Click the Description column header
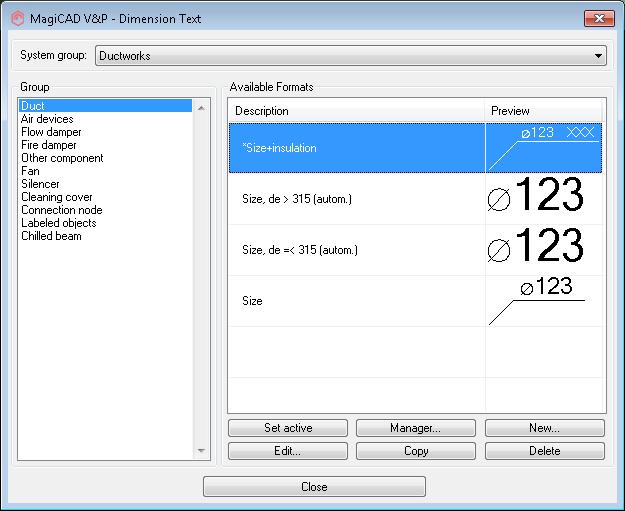The image size is (625, 511). coord(357,110)
